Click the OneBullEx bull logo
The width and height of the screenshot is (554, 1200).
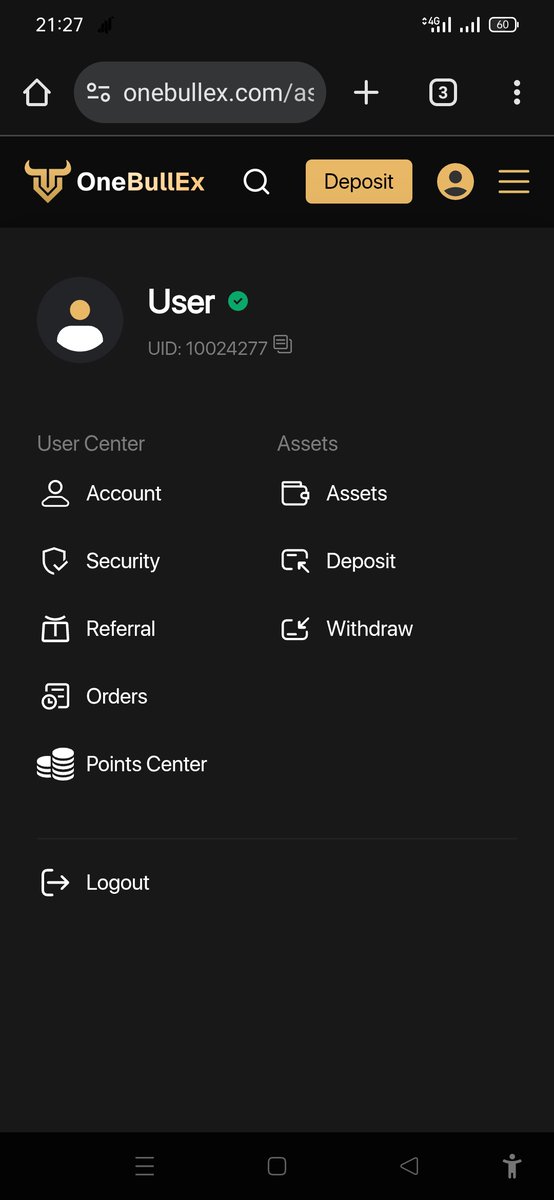pos(47,181)
